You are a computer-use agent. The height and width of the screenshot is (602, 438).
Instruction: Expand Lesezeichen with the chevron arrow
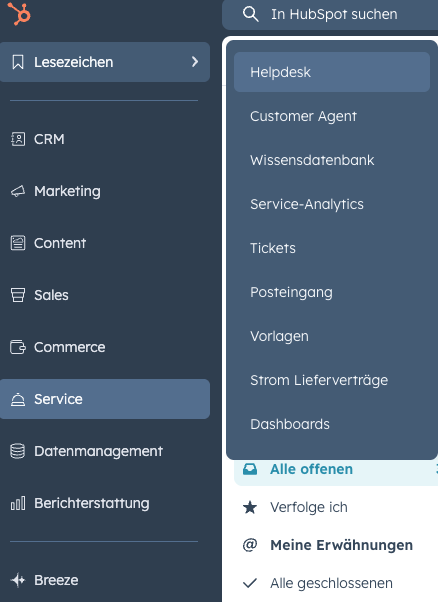click(195, 61)
